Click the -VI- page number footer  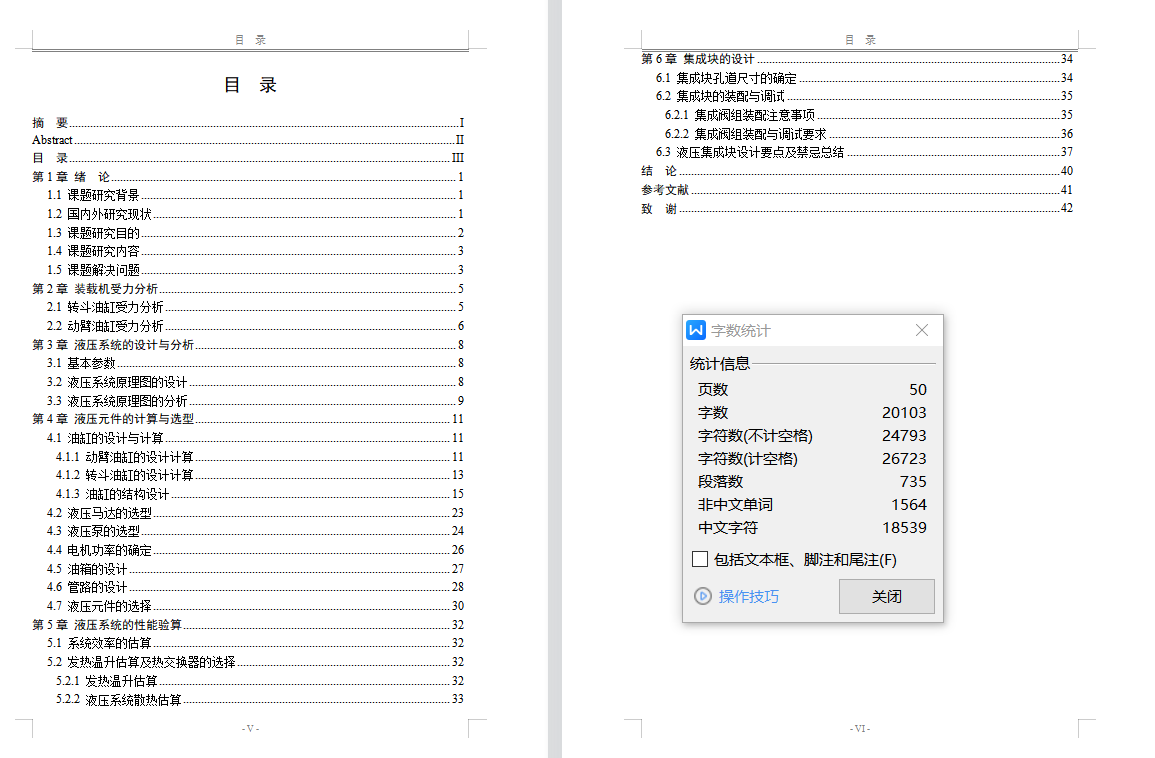(x=860, y=728)
